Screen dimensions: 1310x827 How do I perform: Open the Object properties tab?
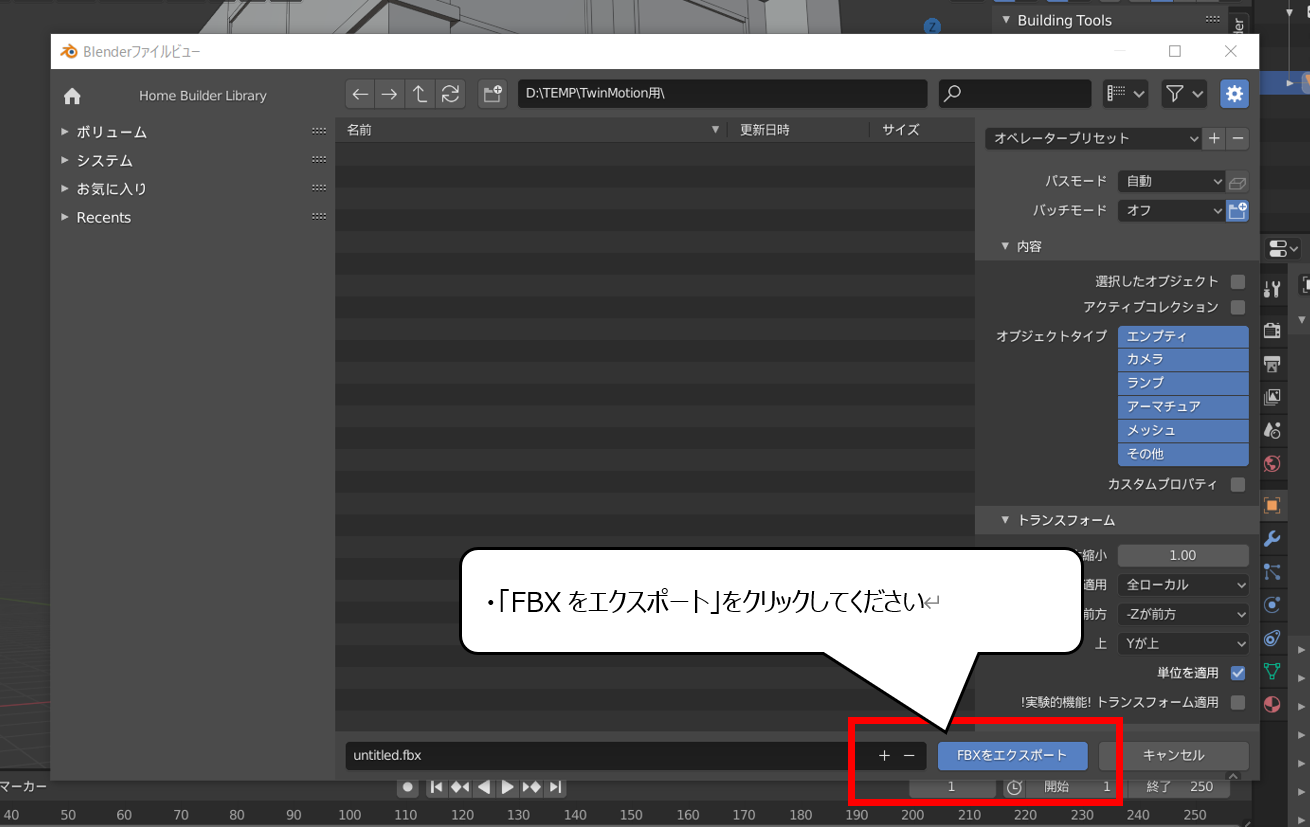point(1272,505)
